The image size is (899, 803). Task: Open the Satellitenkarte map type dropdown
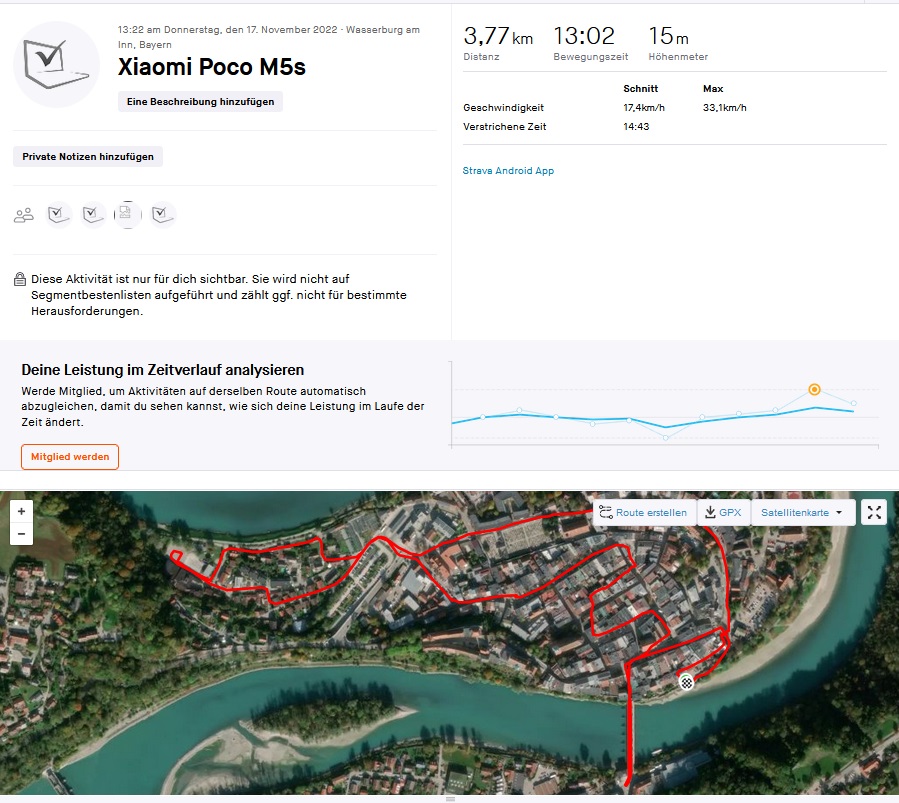tap(801, 513)
